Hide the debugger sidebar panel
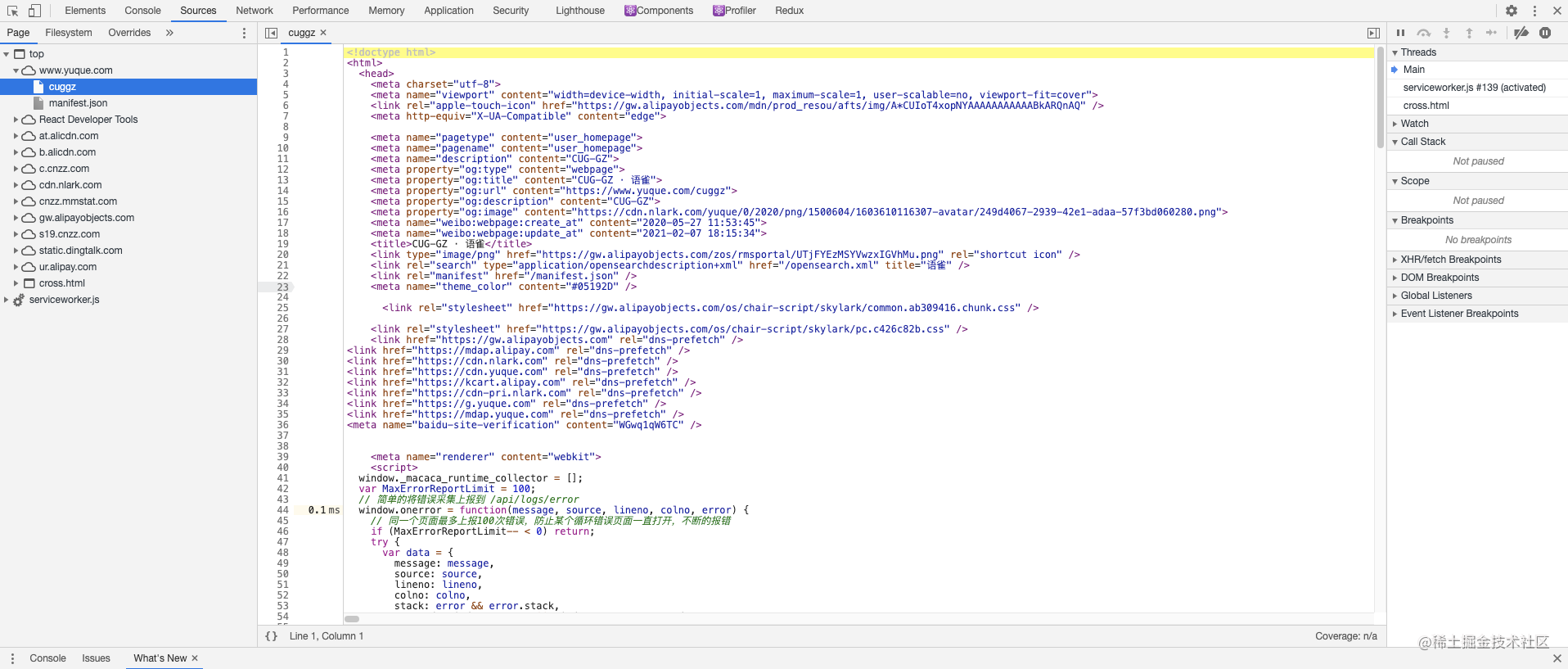Screen dimensions: 1568x669 [x=1373, y=33]
